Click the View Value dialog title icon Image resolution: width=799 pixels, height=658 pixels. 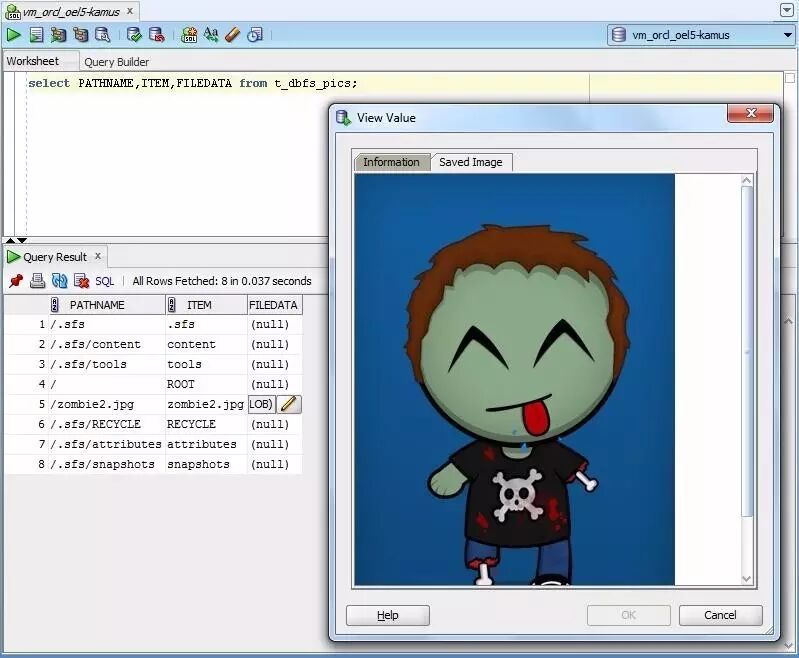tap(343, 118)
